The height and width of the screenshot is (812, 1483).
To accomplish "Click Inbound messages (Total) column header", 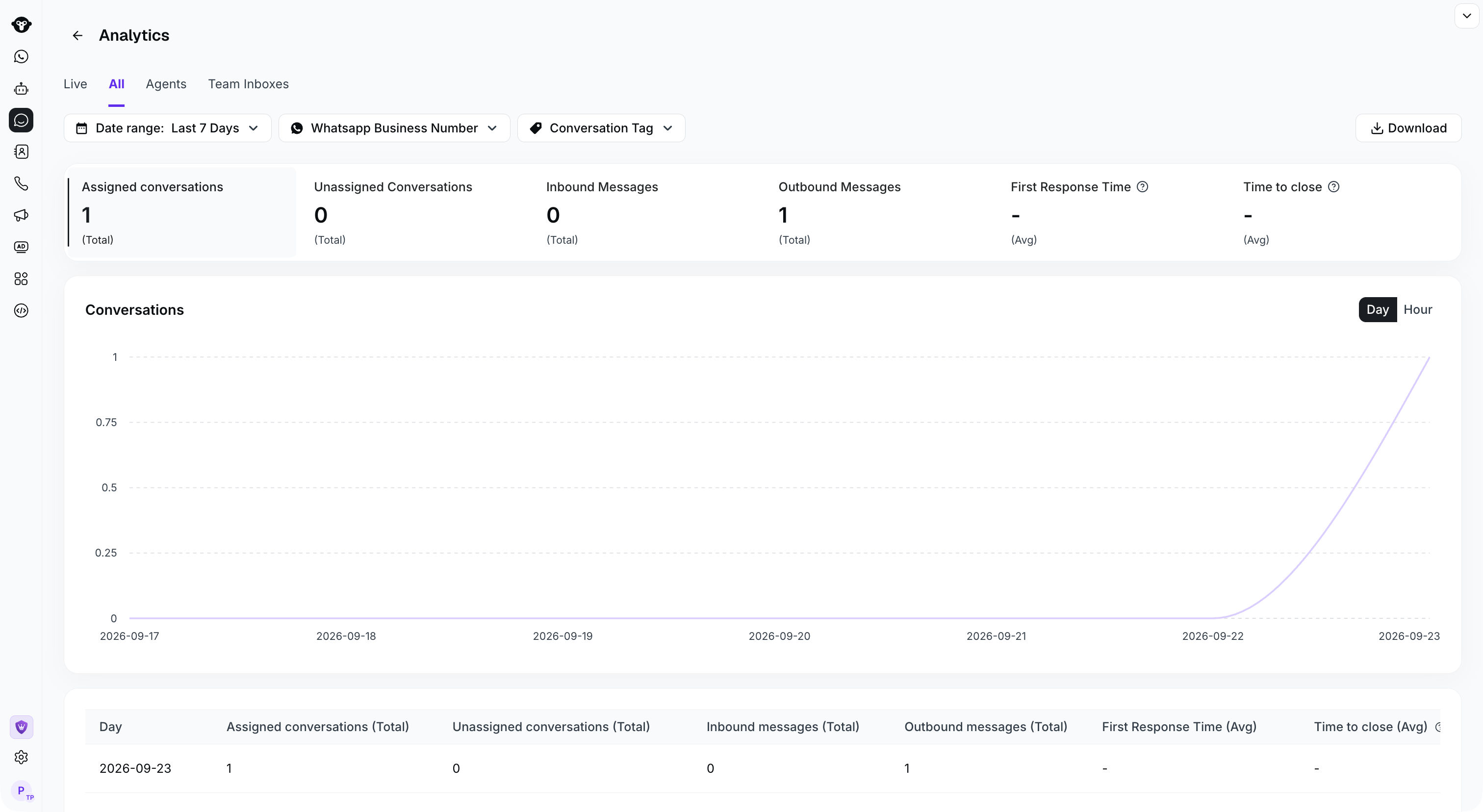I will pyautogui.click(x=783, y=727).
